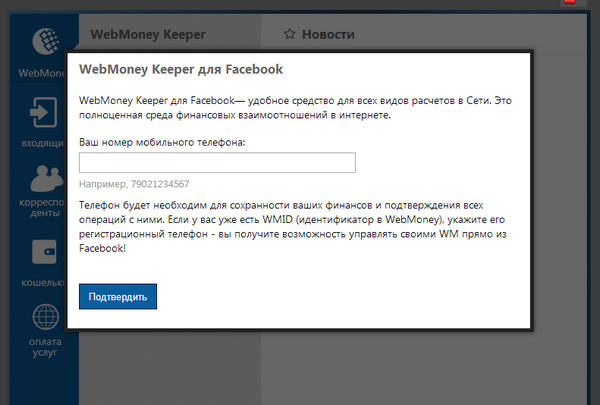Open the correspondents people icon
The width and height of the screenshot is (600, 405).
tap(47, 178)
